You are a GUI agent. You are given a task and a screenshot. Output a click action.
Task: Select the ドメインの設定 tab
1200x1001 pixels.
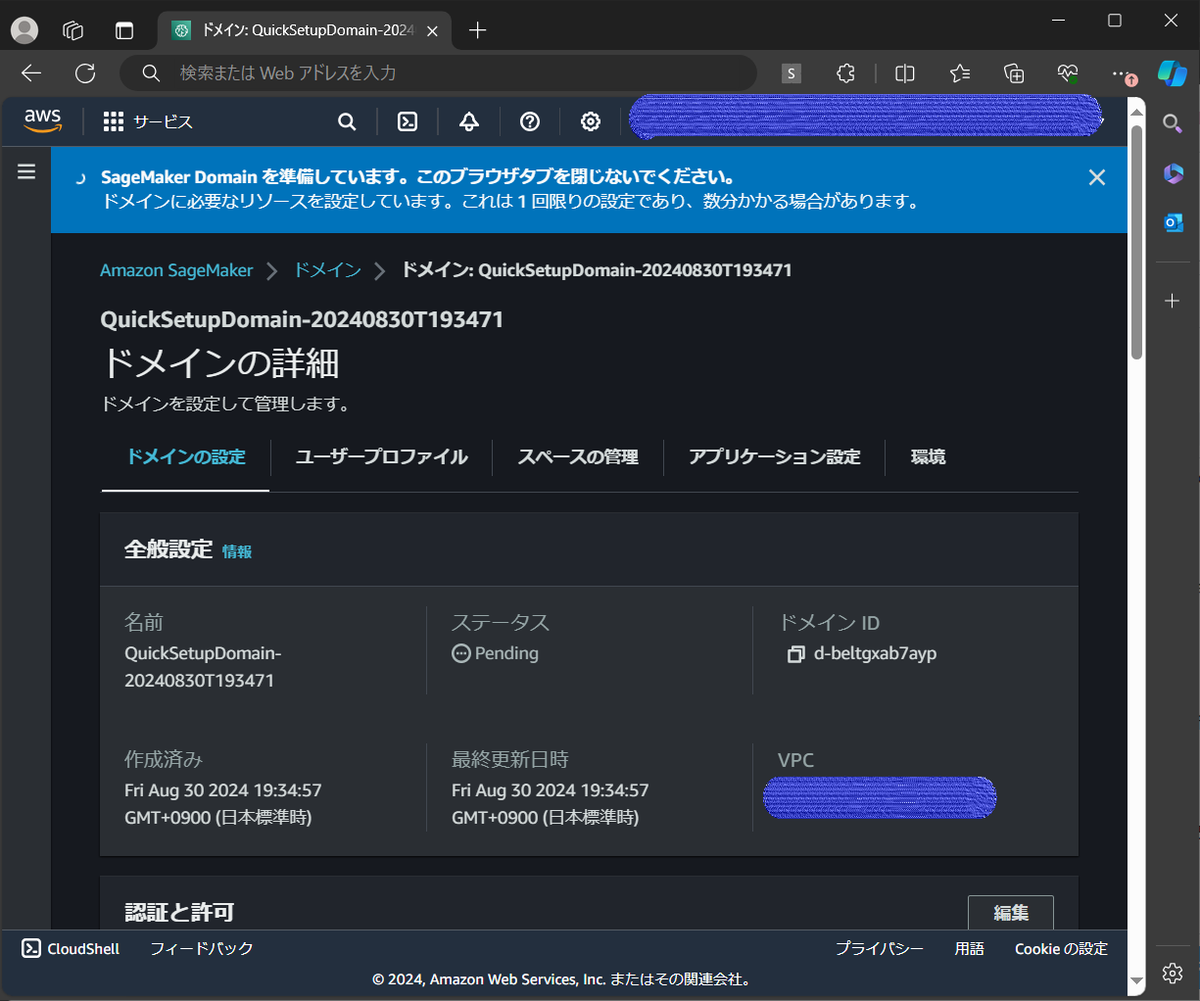[186, 457]
